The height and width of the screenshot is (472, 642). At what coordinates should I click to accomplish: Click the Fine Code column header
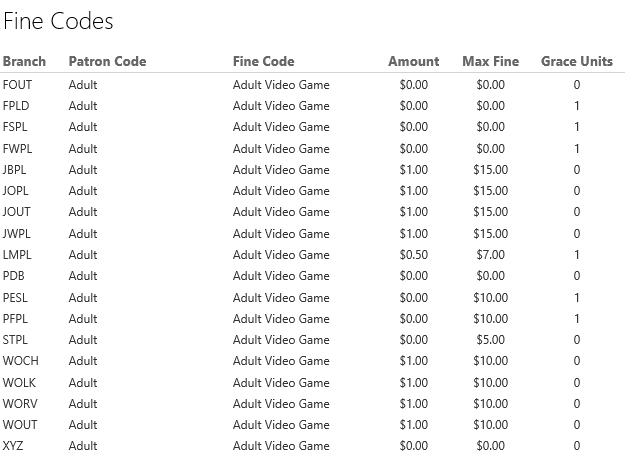[263, 61]
